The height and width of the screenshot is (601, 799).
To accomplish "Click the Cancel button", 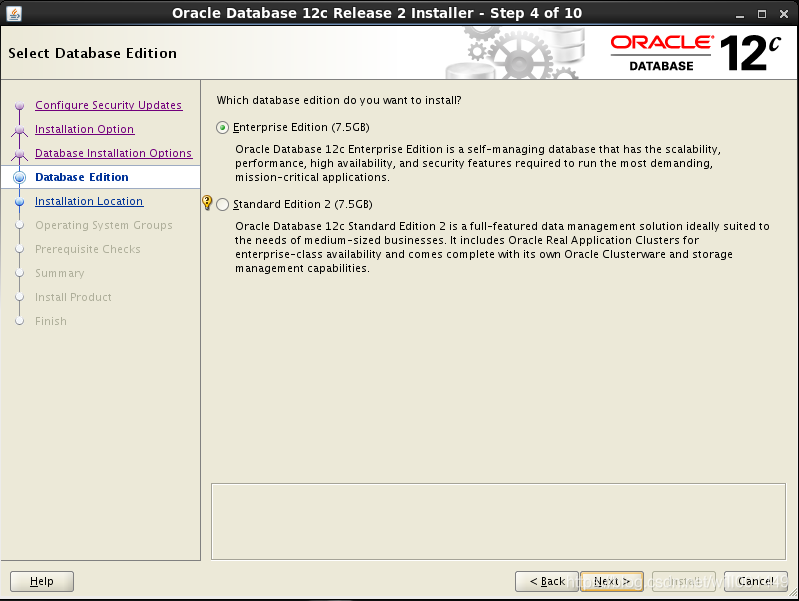I will click(756, 581).
